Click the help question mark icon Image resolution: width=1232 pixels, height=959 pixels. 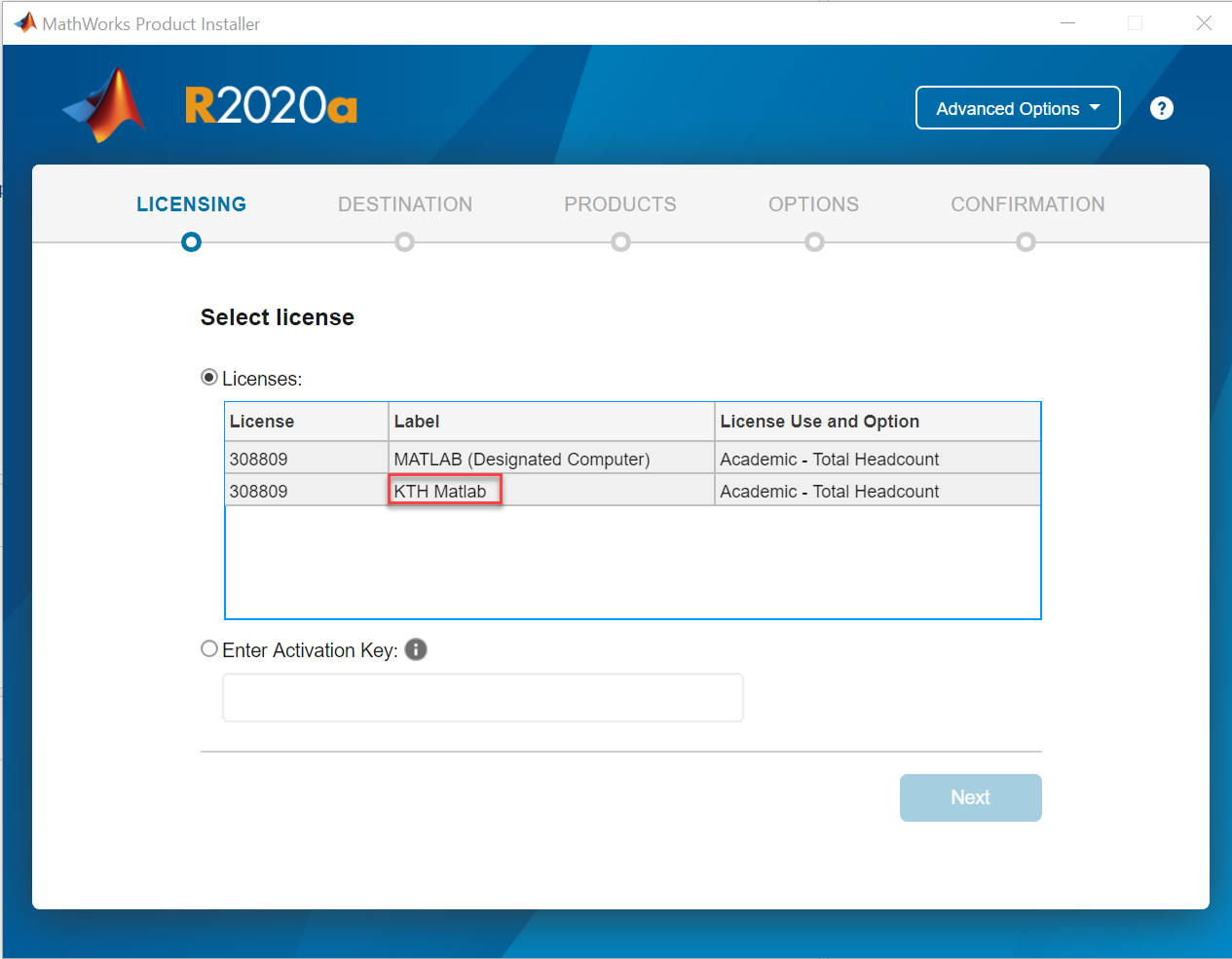(1161, 108)
